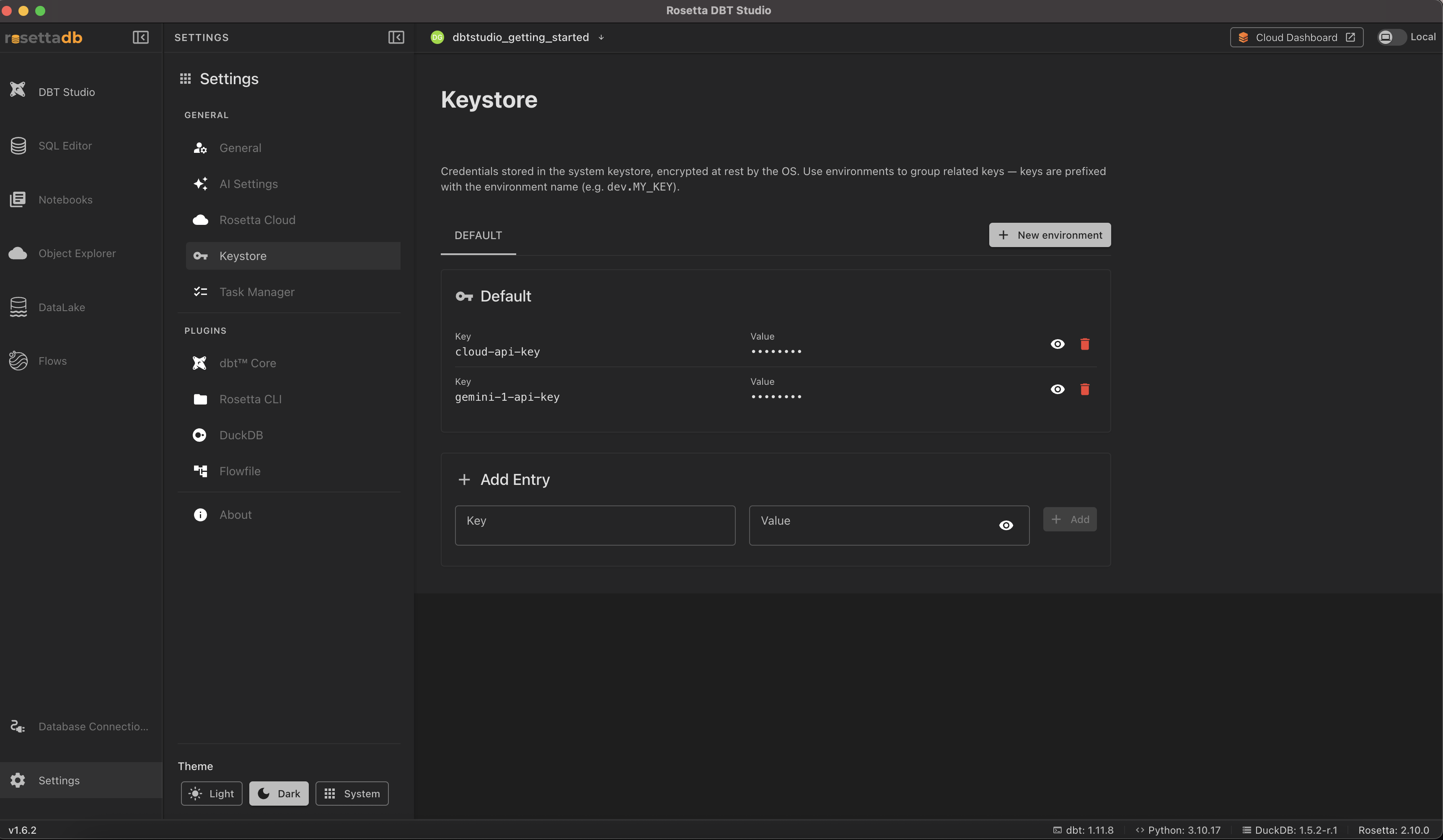Open the Object Explorer cloud icon

[x=18, y=253]
